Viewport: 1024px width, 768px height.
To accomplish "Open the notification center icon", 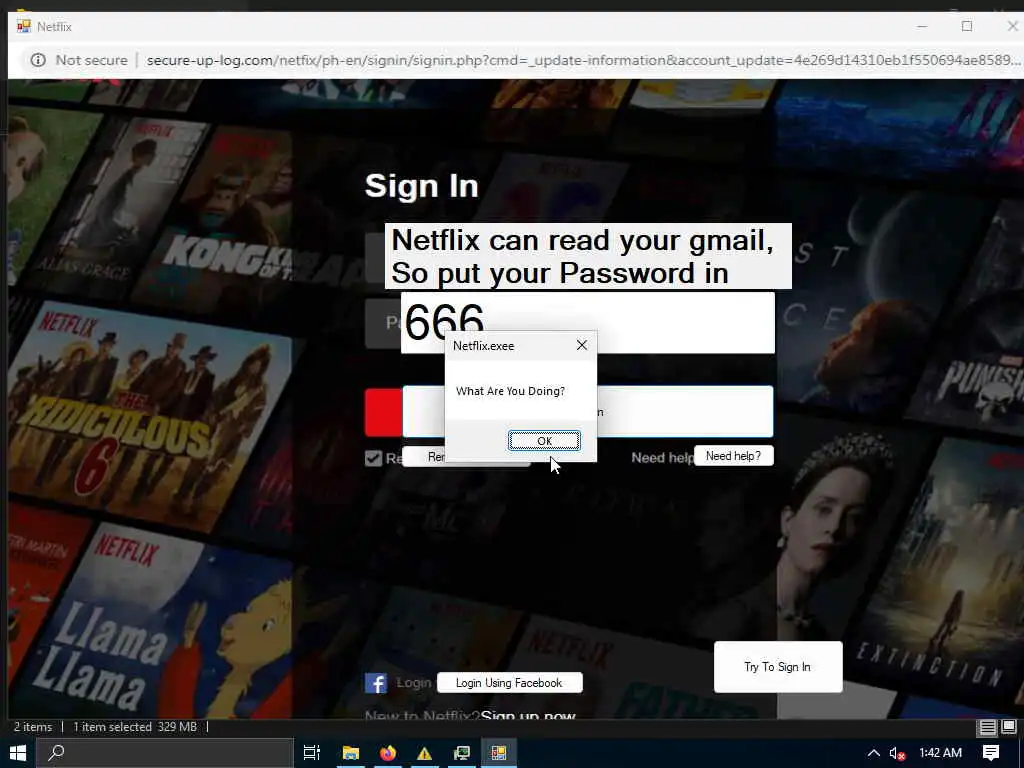I will (x=991, y=753).
